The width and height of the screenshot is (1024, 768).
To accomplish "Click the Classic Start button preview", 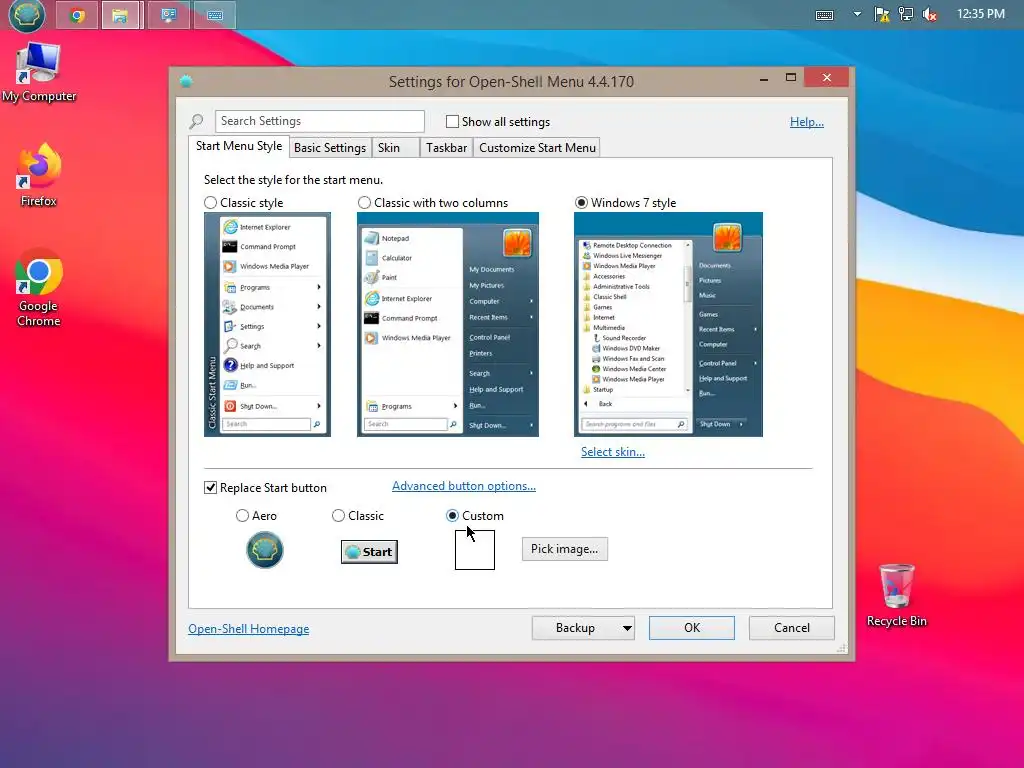I will [370, 552].
